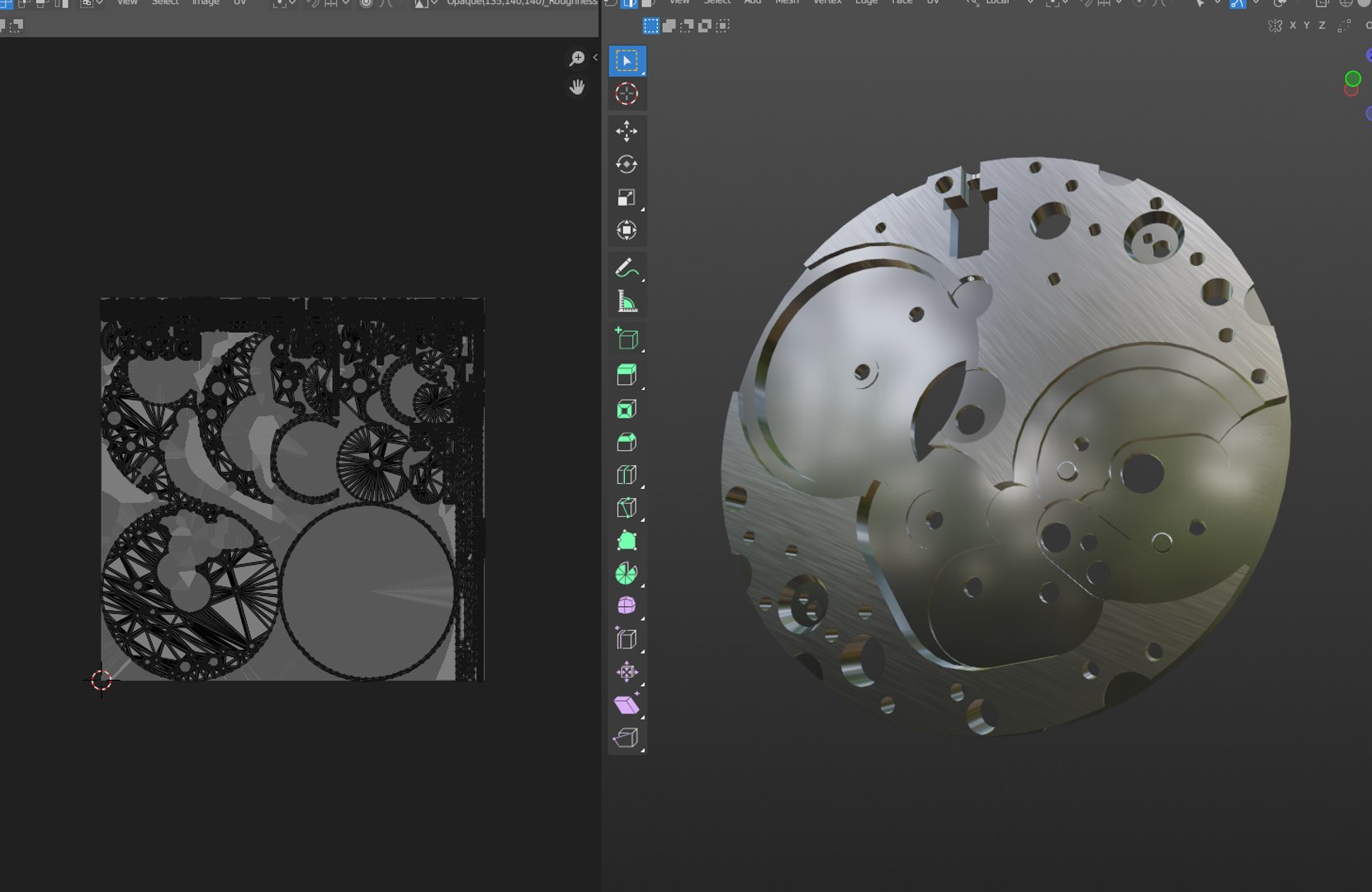Activate the Transform tool
This screenshot has height=892, width=1372.
pos(627,230)
